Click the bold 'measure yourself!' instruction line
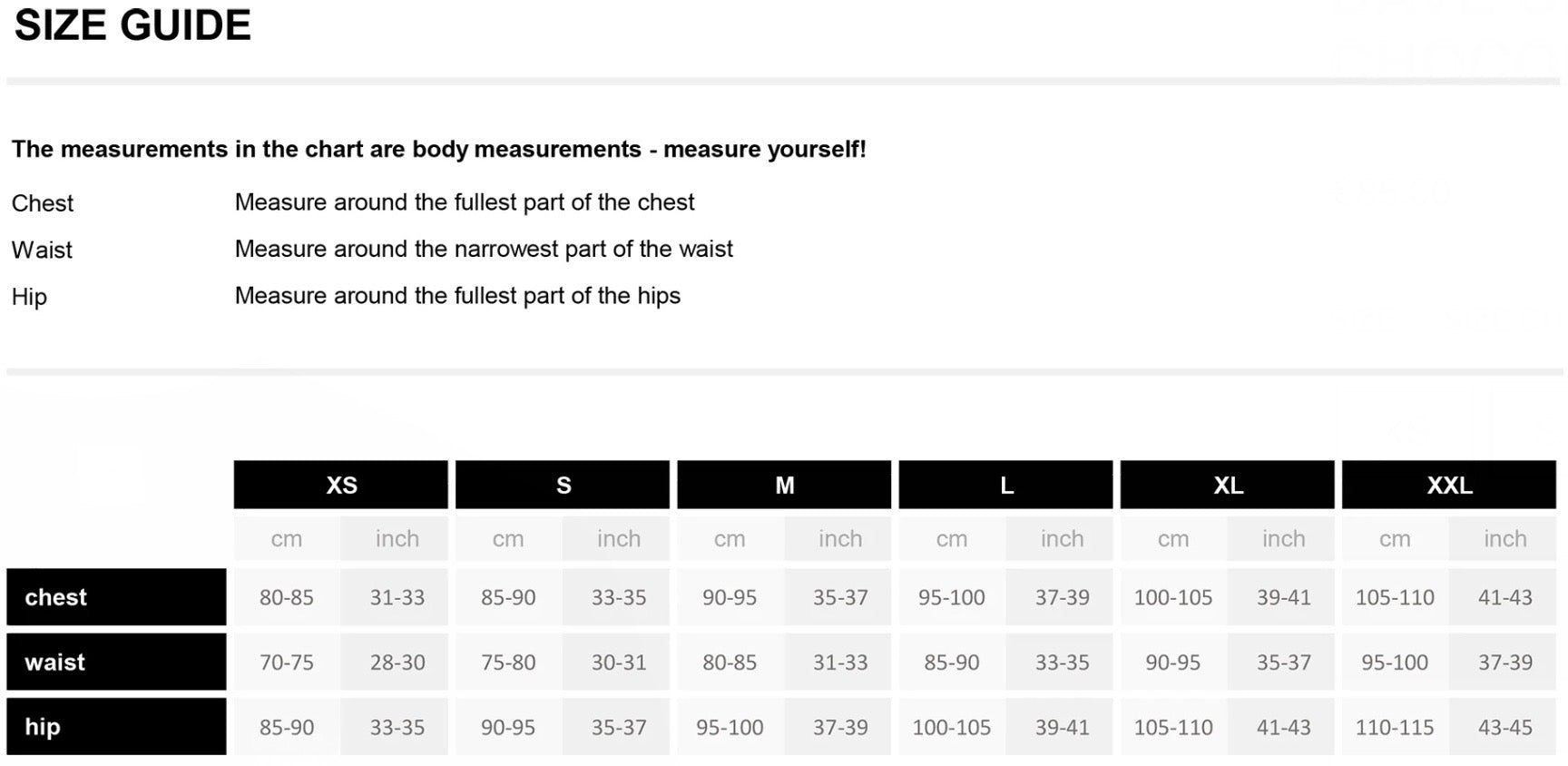The width and height of the screenshot is (1568, 766). (438, 149)
